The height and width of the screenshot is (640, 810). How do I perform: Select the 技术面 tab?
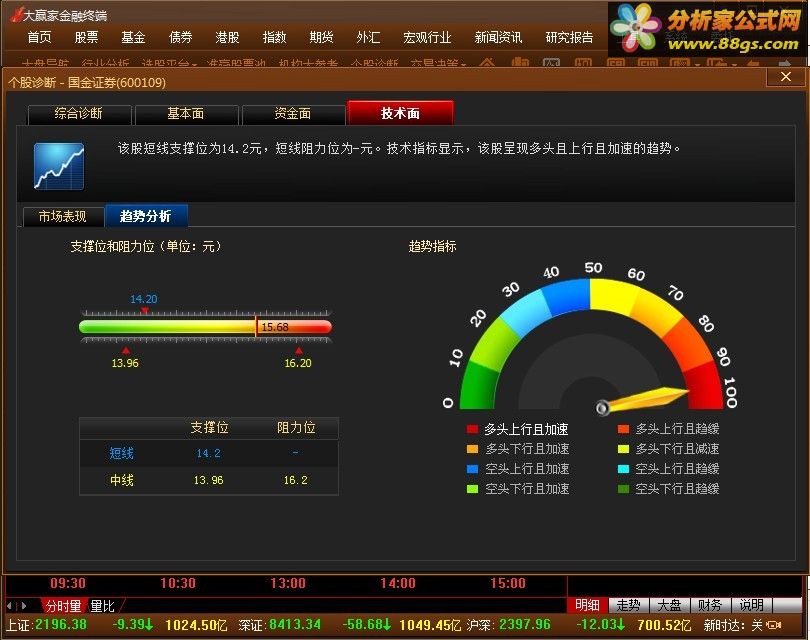click(400, 113)
